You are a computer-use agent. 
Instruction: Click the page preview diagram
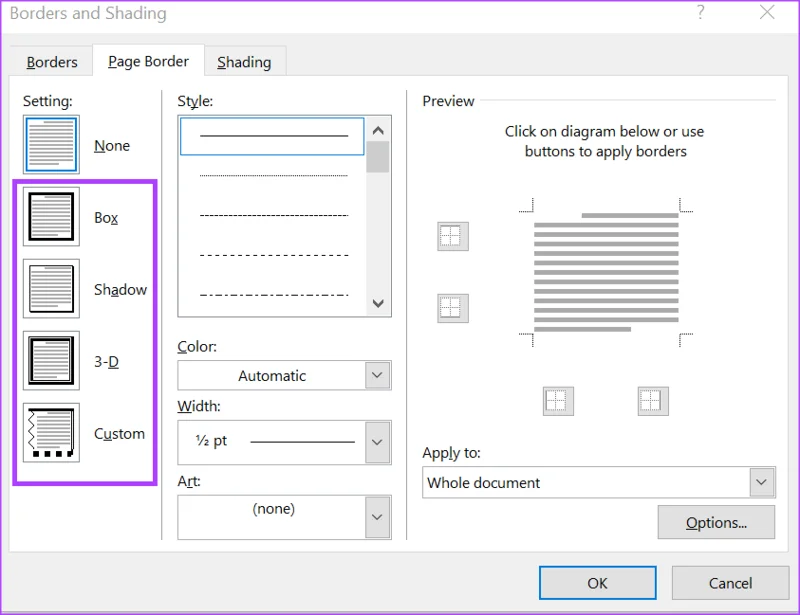coord(606,273)
